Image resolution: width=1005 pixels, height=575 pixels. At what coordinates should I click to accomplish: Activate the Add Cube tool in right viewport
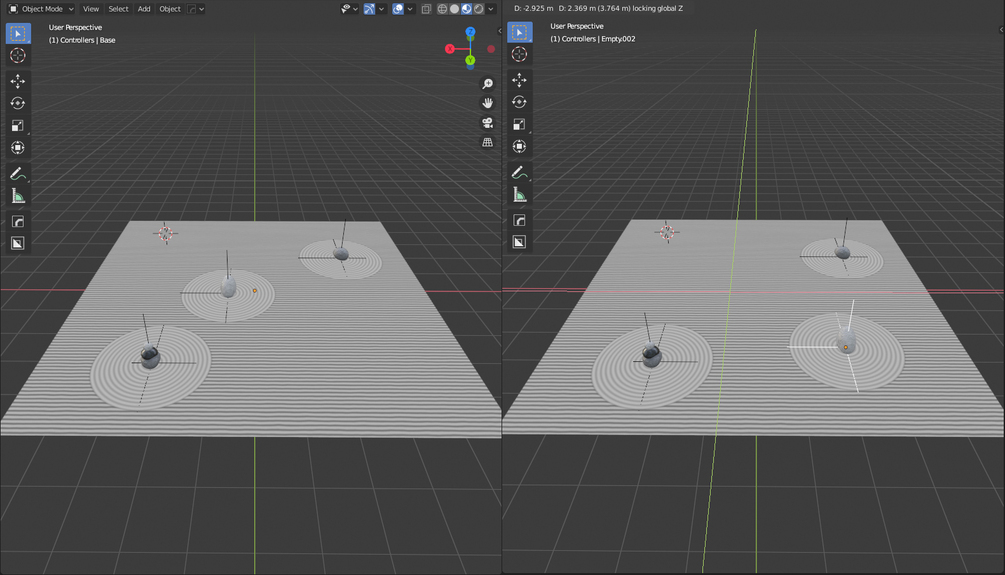pos(520,220)
